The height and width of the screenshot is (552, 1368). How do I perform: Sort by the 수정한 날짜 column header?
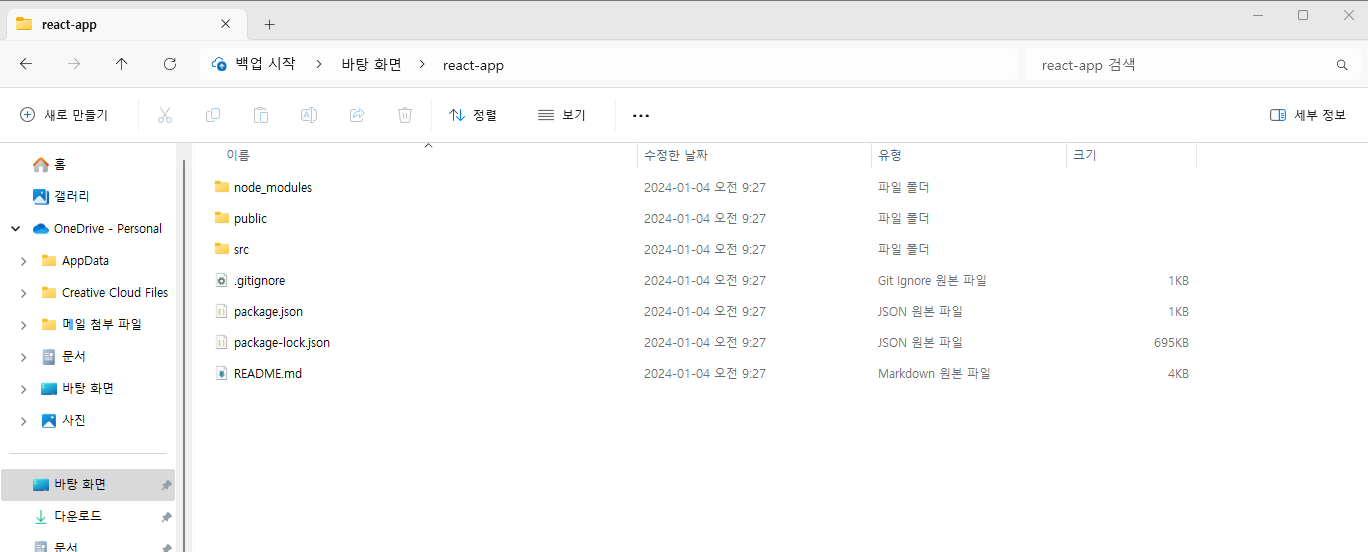coord(676,155)
